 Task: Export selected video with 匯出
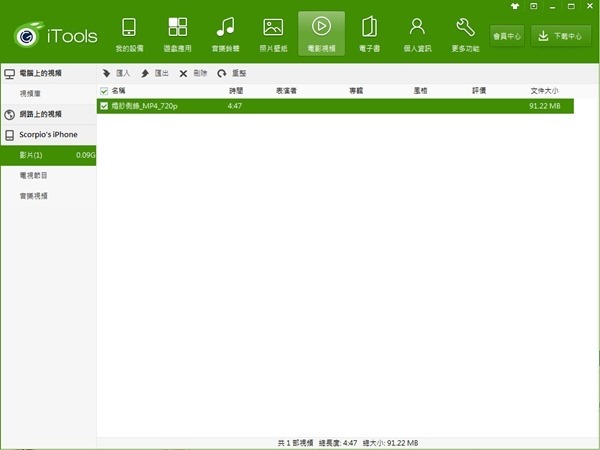point(155,73)
